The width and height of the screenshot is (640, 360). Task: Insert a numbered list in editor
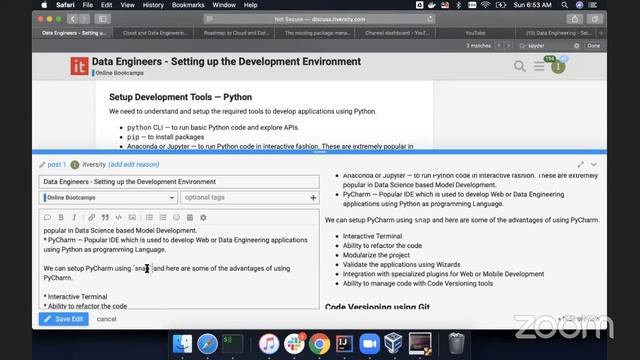point(163,218)
